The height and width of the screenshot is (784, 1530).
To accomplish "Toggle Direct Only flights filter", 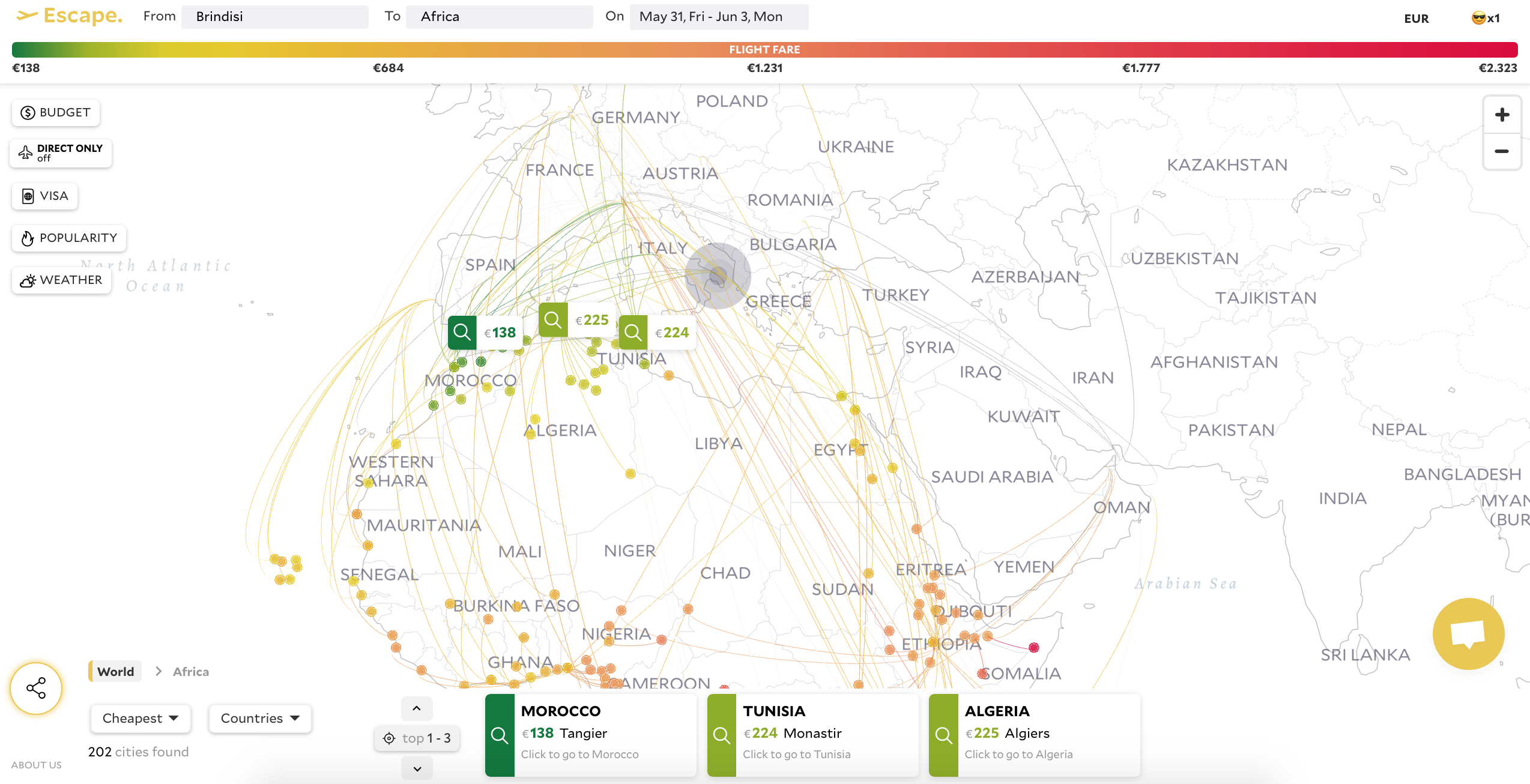I will coord(61,153).
